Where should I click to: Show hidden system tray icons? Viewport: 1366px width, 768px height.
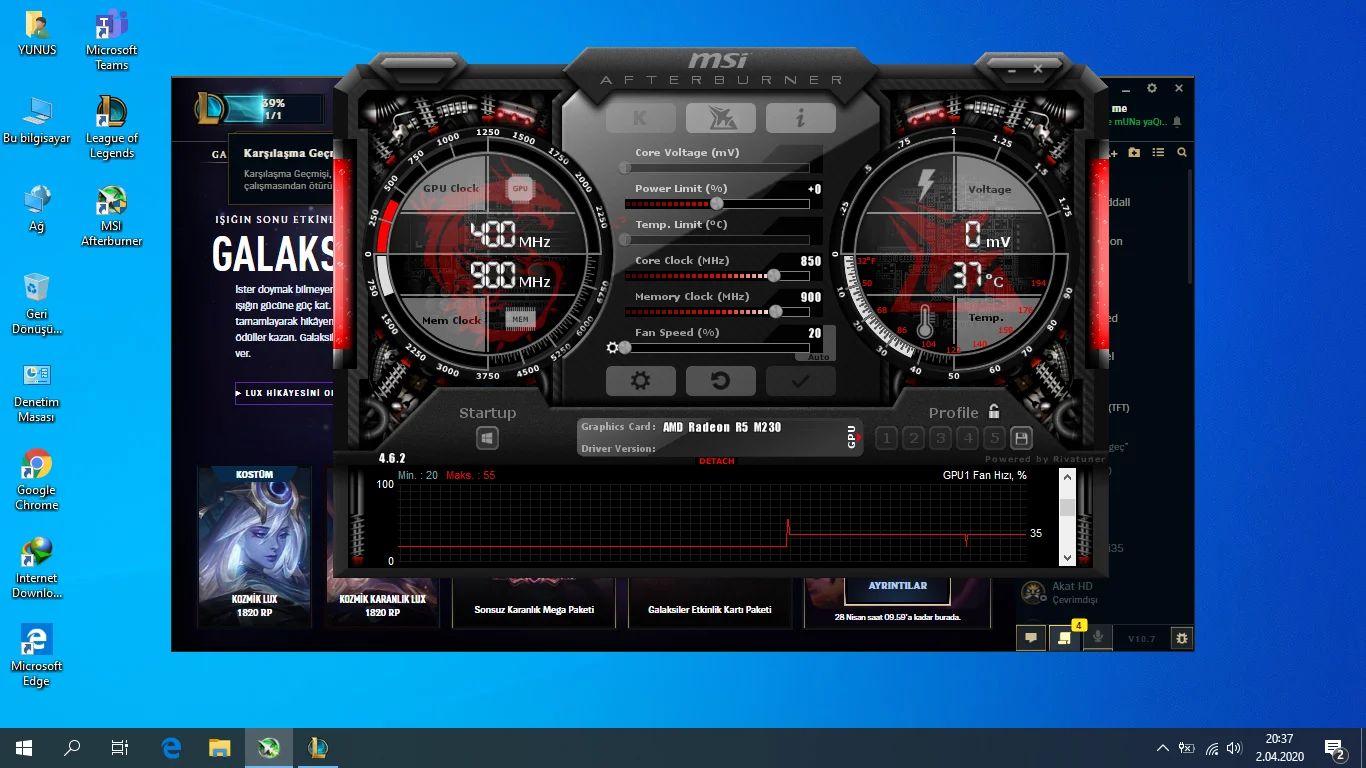click(1162, 748)
